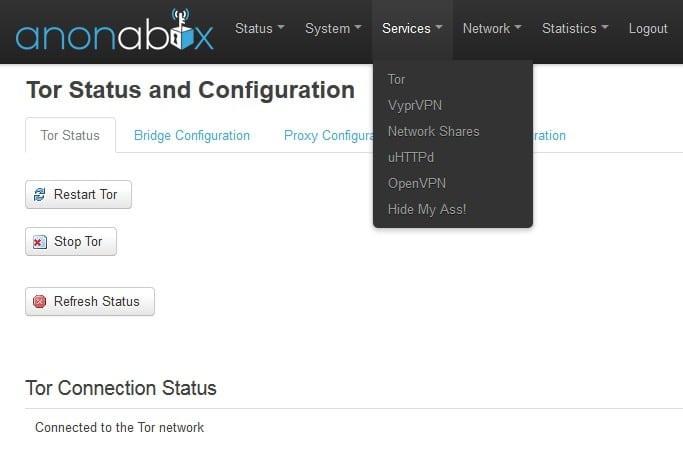
Task: Open Network Shares from Services menu
Action: [x=433, y=131]
